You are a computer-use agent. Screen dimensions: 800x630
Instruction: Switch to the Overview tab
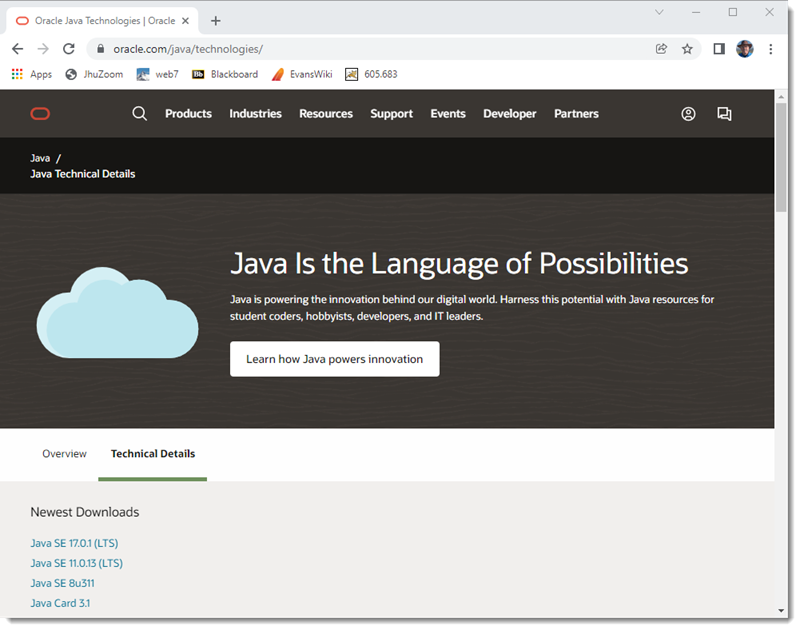[x=64, y=453]
